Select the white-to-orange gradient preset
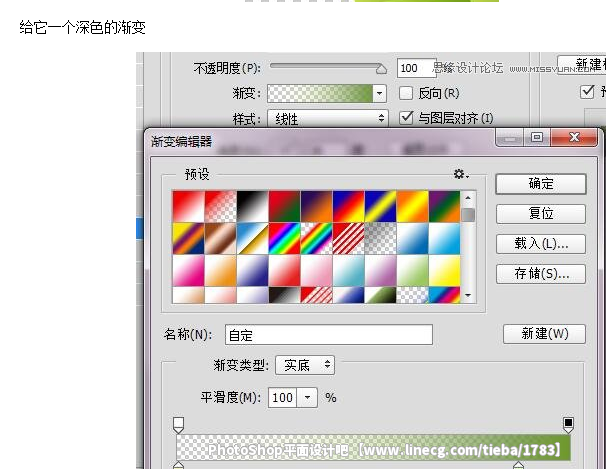This screenshot has width=616, height=469. pos(221,271)
